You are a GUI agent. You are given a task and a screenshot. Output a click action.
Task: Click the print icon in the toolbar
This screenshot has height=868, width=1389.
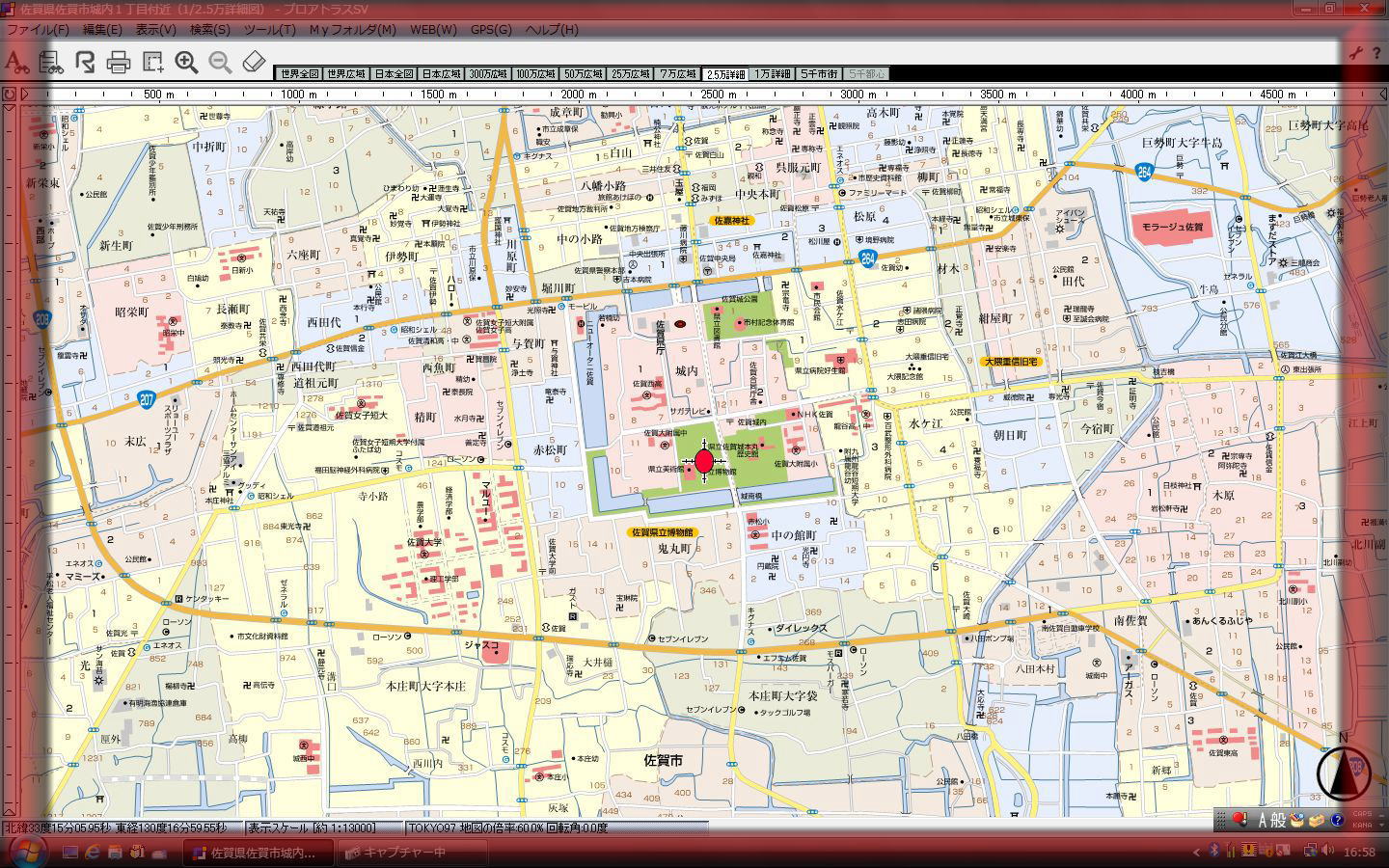pos(119,63)
